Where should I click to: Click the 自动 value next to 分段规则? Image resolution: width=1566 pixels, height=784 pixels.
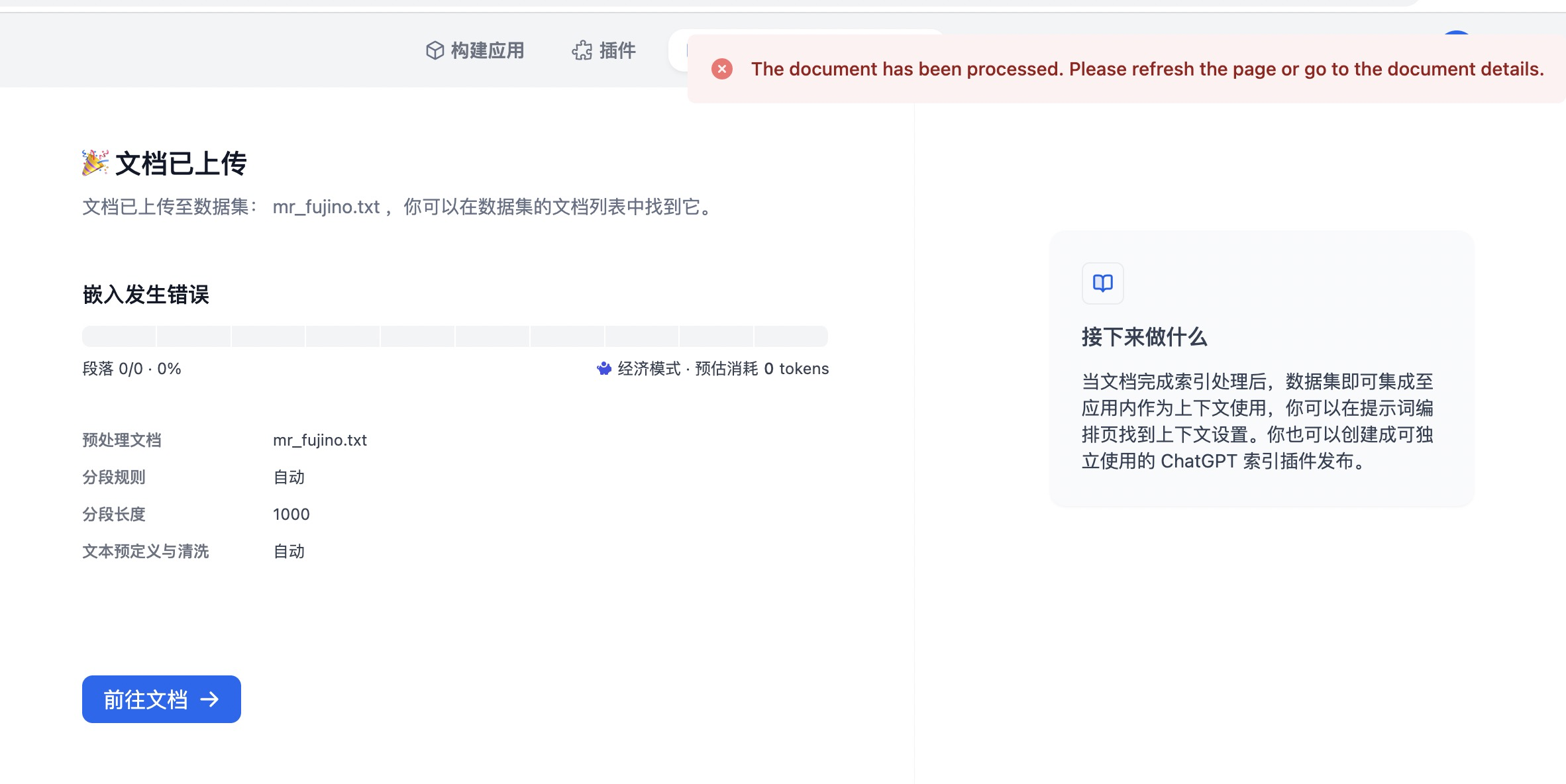tap(289, 477)
